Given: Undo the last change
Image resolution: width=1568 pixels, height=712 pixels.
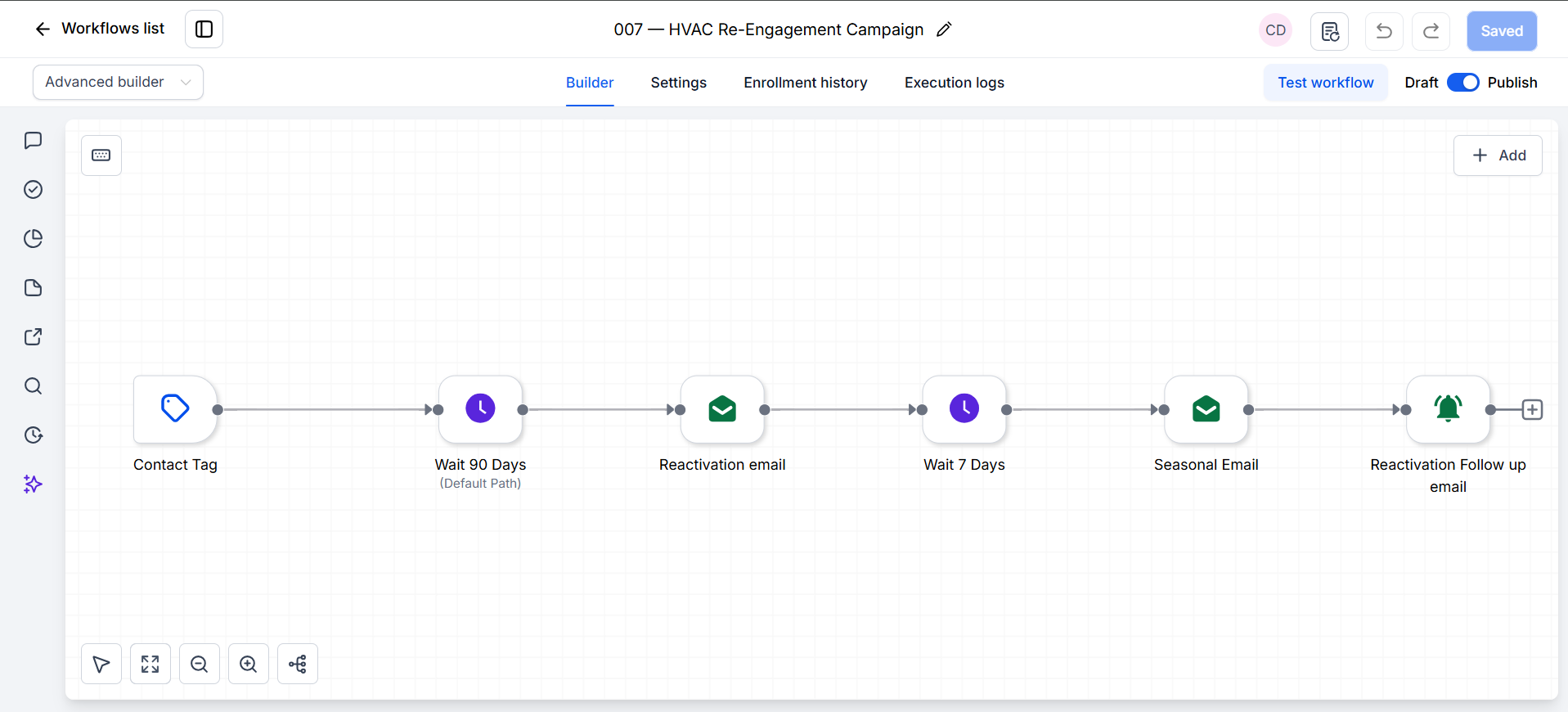Looking at the screenshot, I should [1384, 31].
